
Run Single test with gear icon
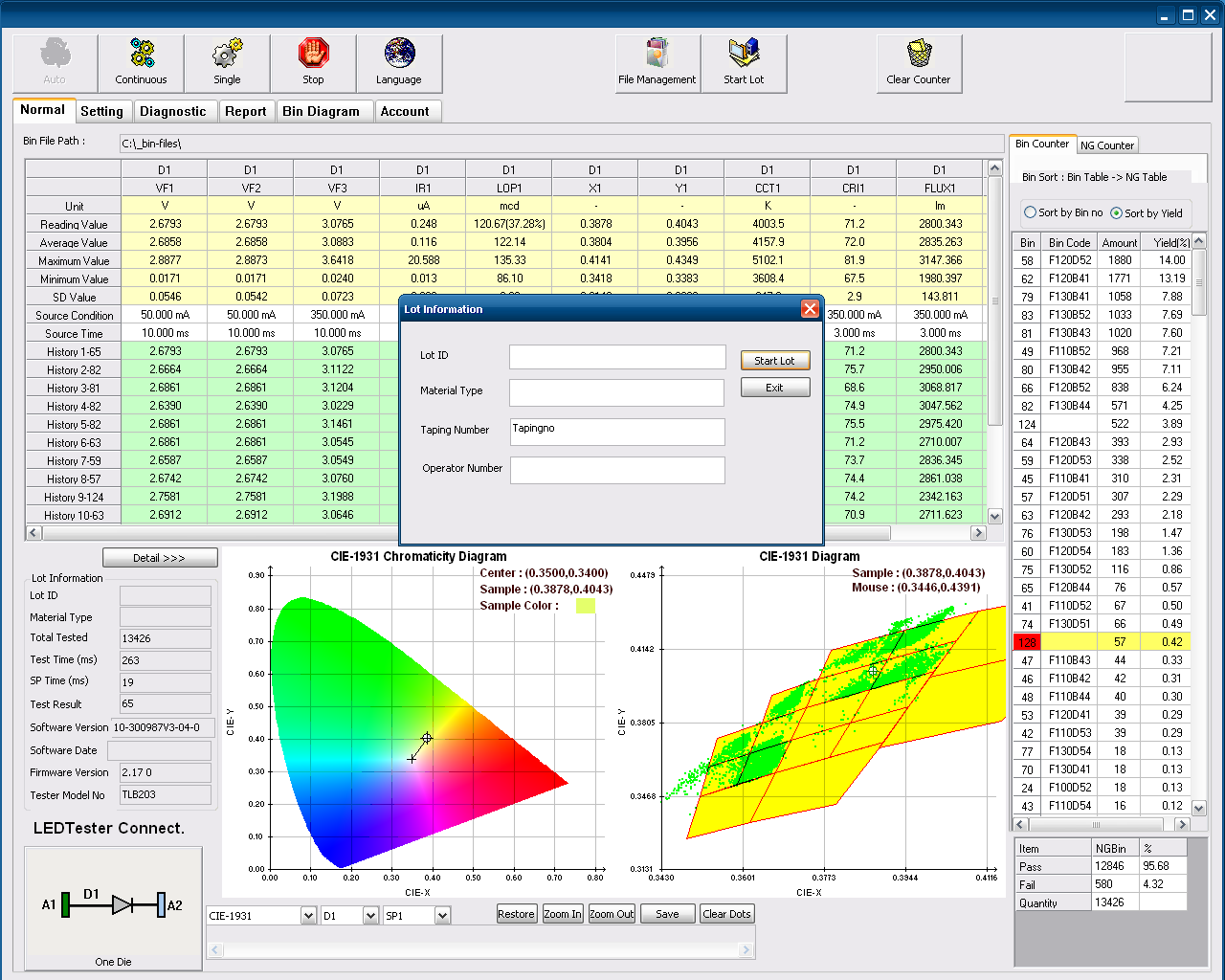pos(227,63)
